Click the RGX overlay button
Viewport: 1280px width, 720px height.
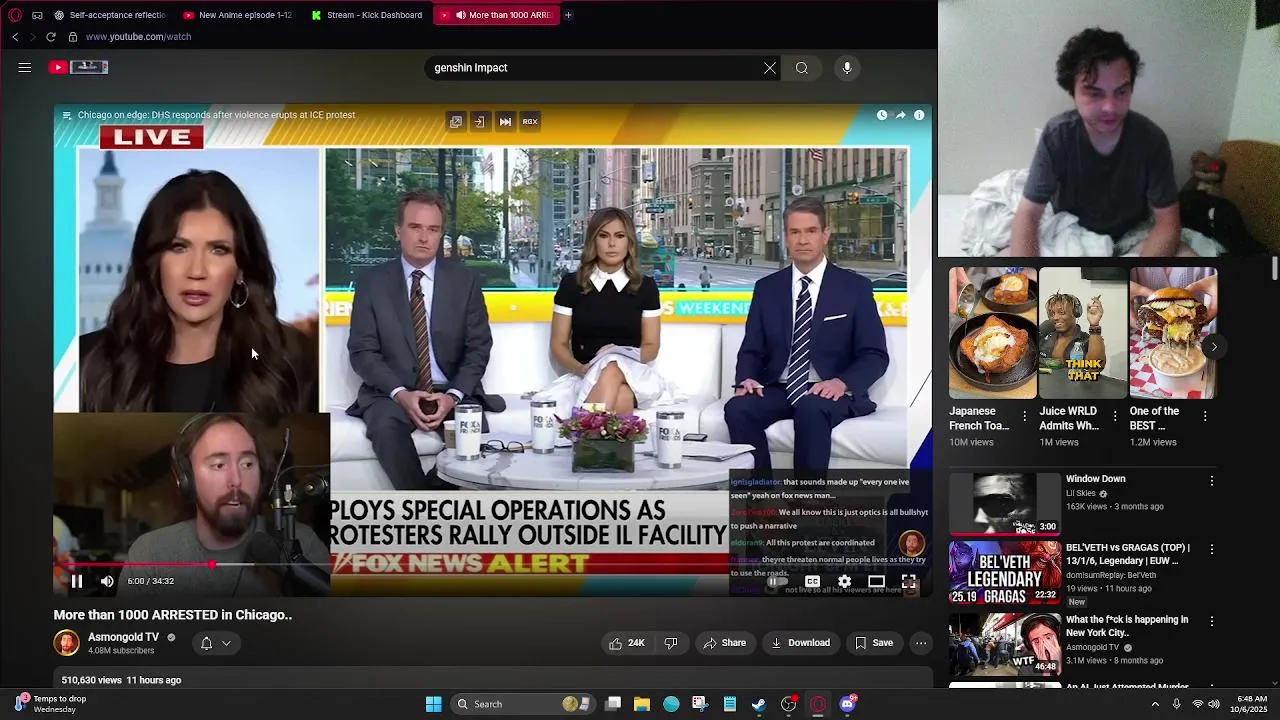[530, 122]
